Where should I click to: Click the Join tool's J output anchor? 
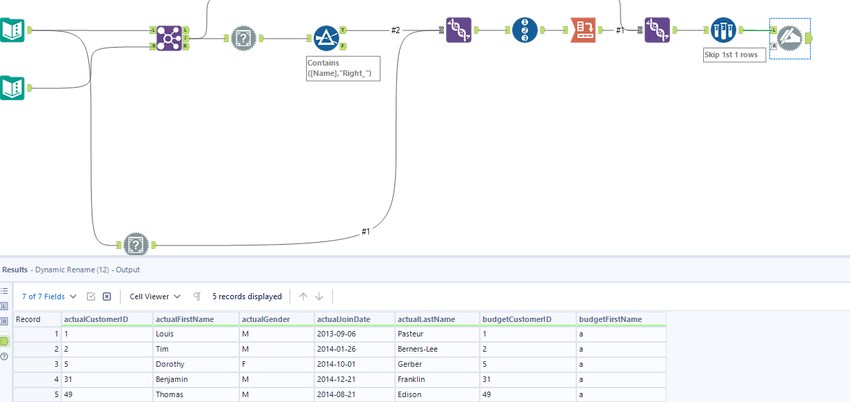186,38
